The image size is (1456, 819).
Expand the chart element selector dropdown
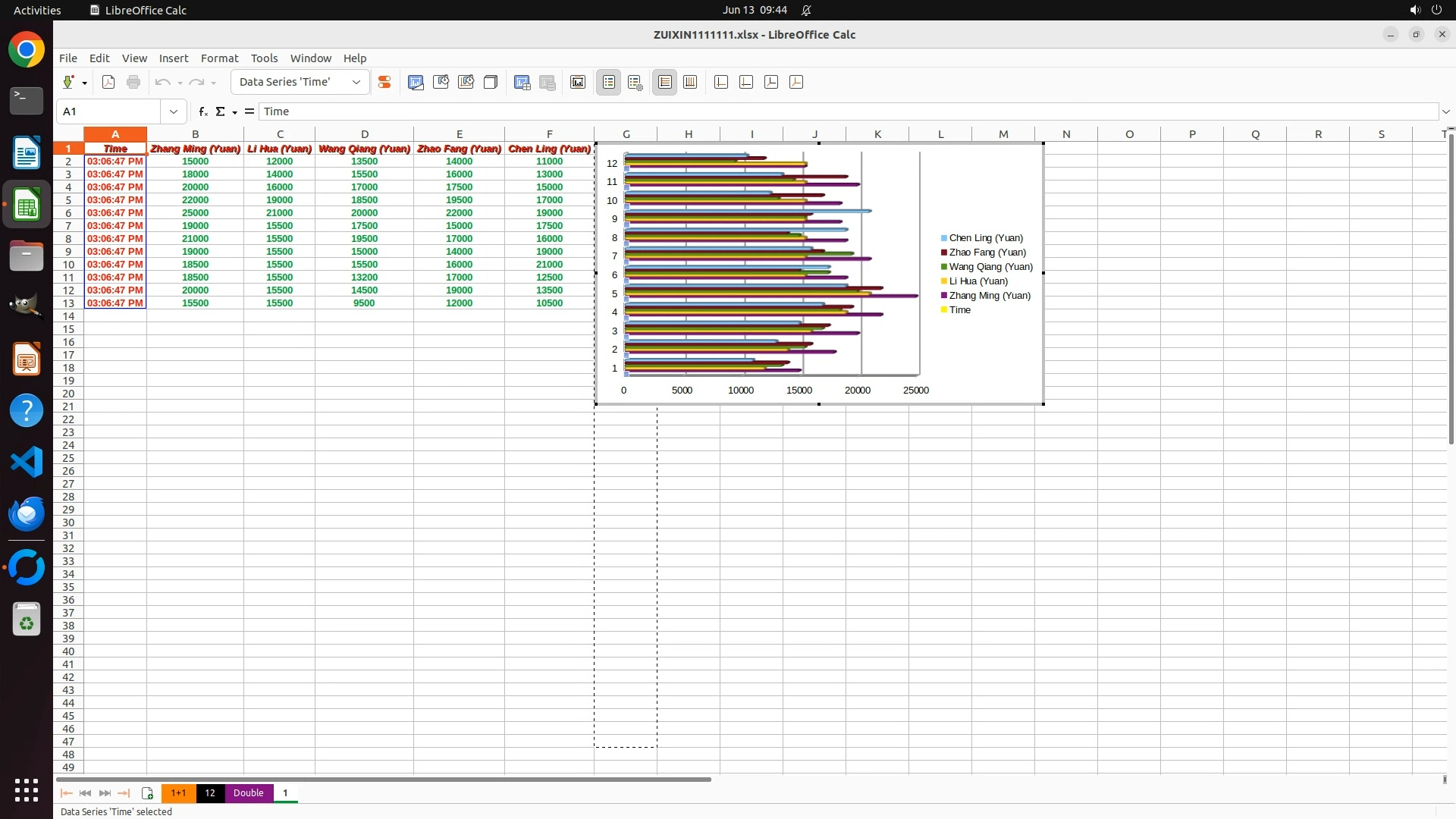(x=356, y=82)
